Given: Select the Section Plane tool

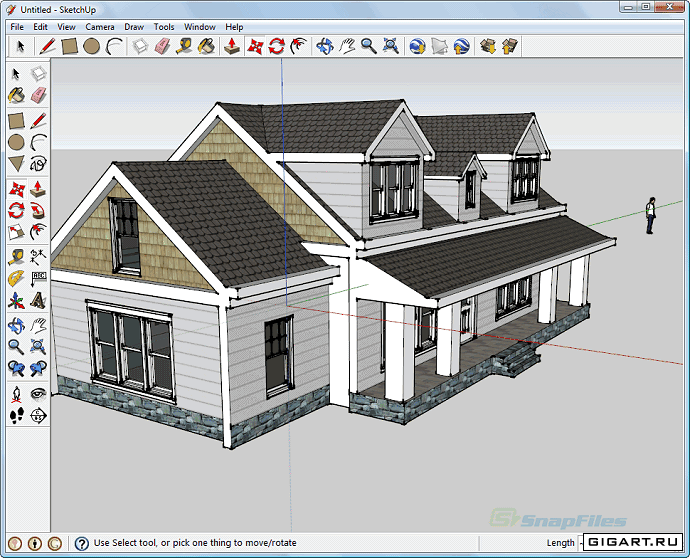Looking at the screenshot, I should (38, 415).
